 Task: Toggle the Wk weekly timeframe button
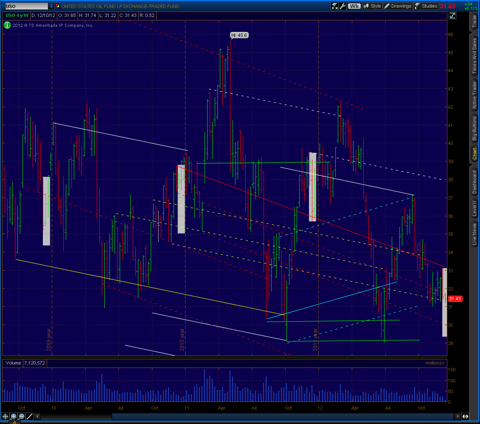coord(354,6)
